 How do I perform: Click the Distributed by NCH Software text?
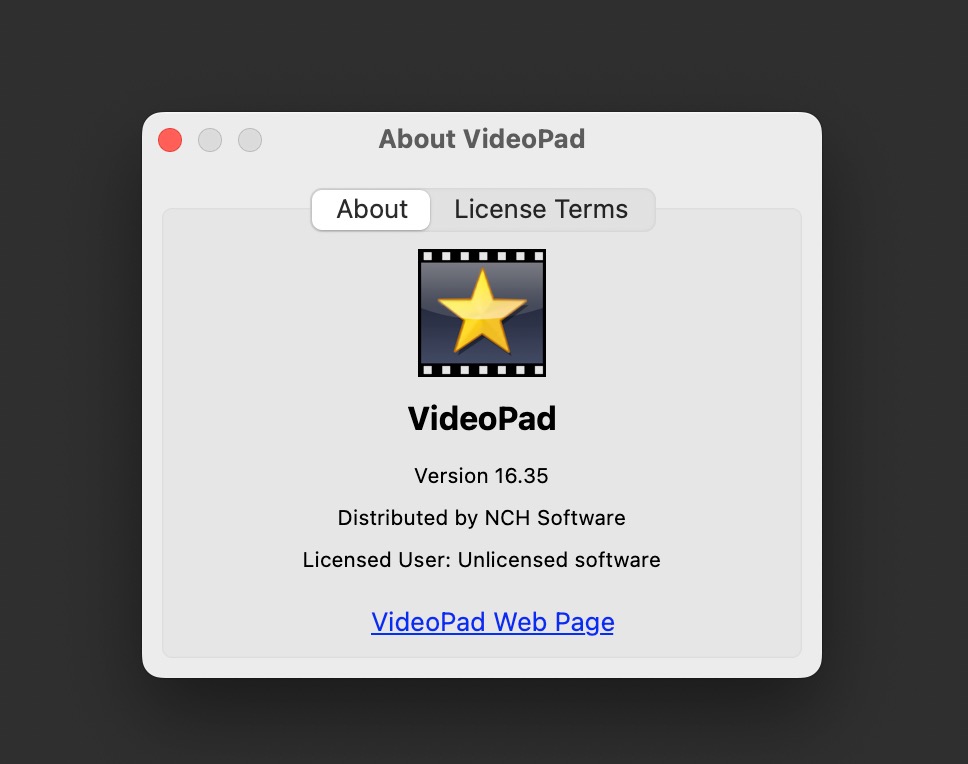[x=482, y=518]
